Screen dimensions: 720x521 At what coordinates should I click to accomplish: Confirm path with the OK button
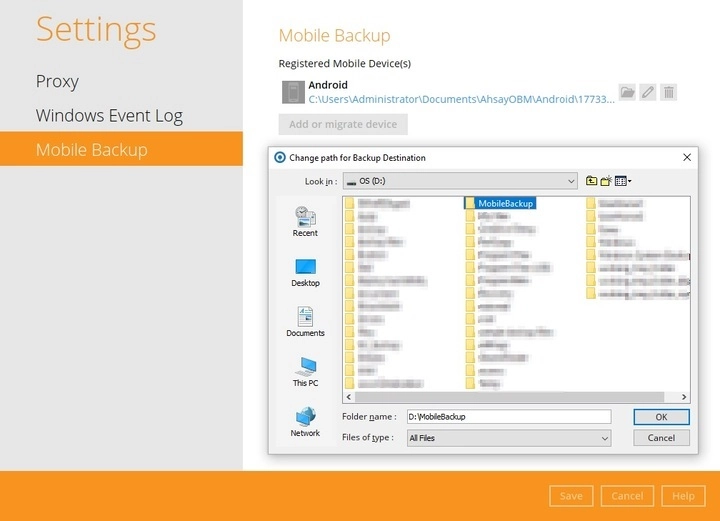click(661, 416)
